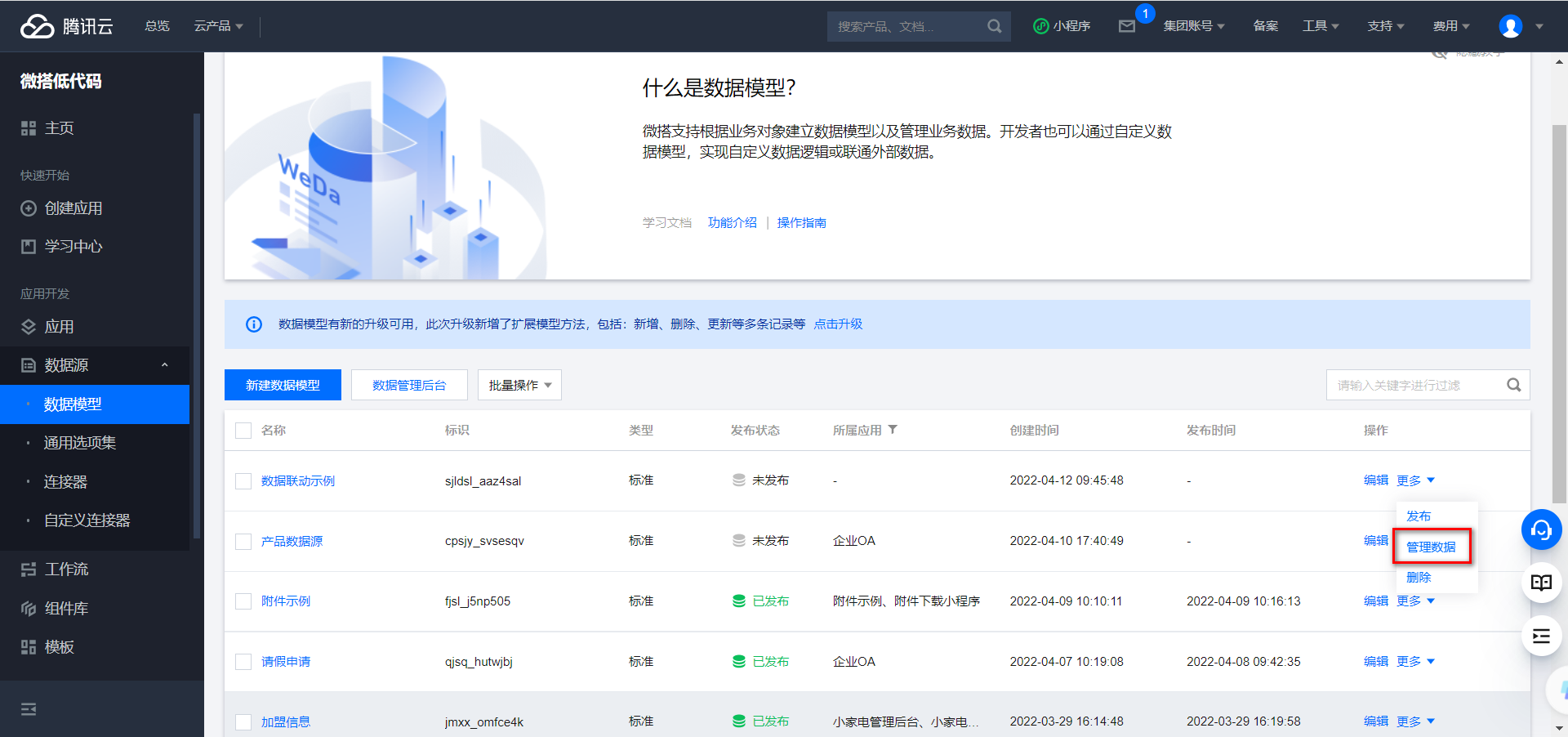The width and height of the screenshot is (1568, 737).
Task: Check the 附件示例 row checkbox
Action: (x=243, y=601)
